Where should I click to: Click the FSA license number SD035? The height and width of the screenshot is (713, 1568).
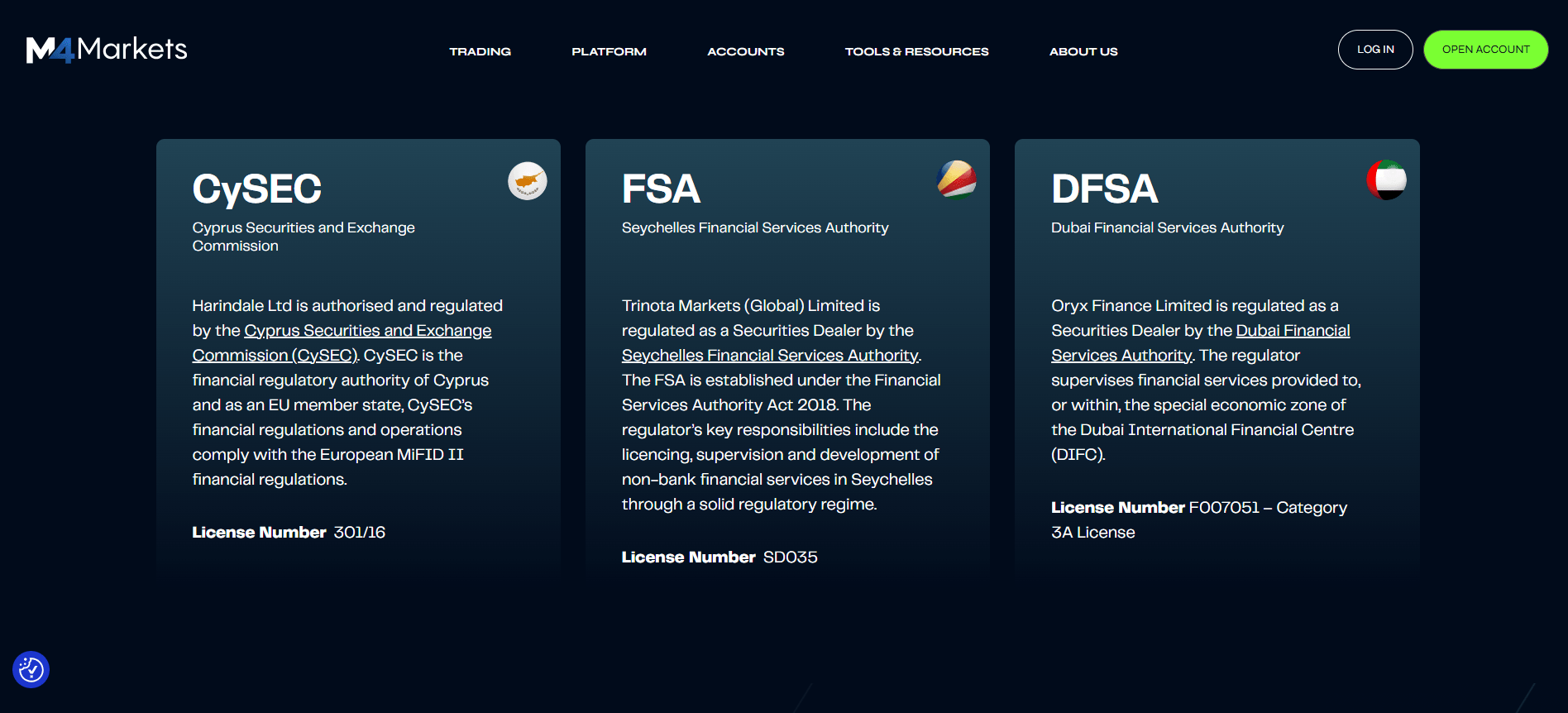tap(790, 557)
